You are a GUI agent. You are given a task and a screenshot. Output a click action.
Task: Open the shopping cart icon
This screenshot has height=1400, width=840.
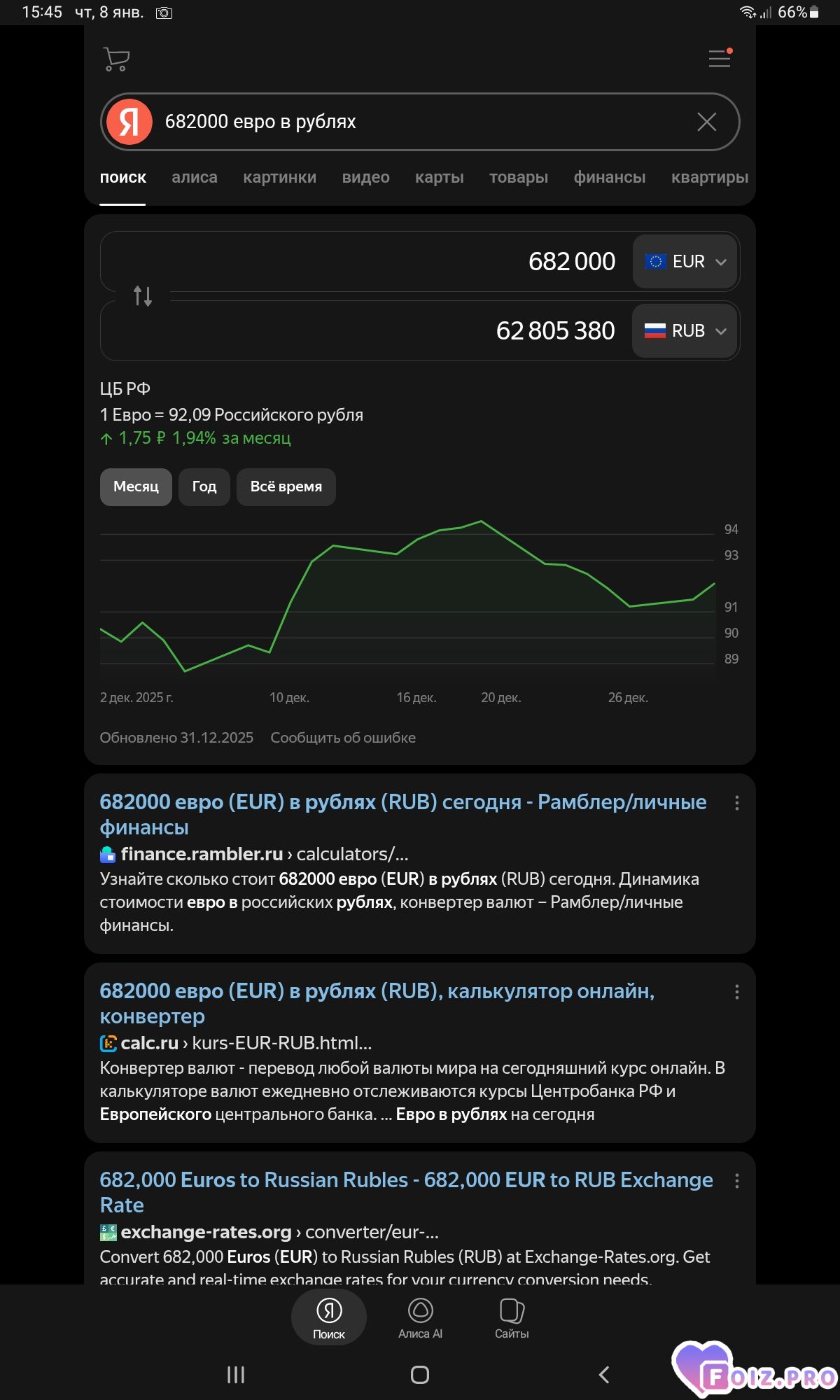click(116, 59)
